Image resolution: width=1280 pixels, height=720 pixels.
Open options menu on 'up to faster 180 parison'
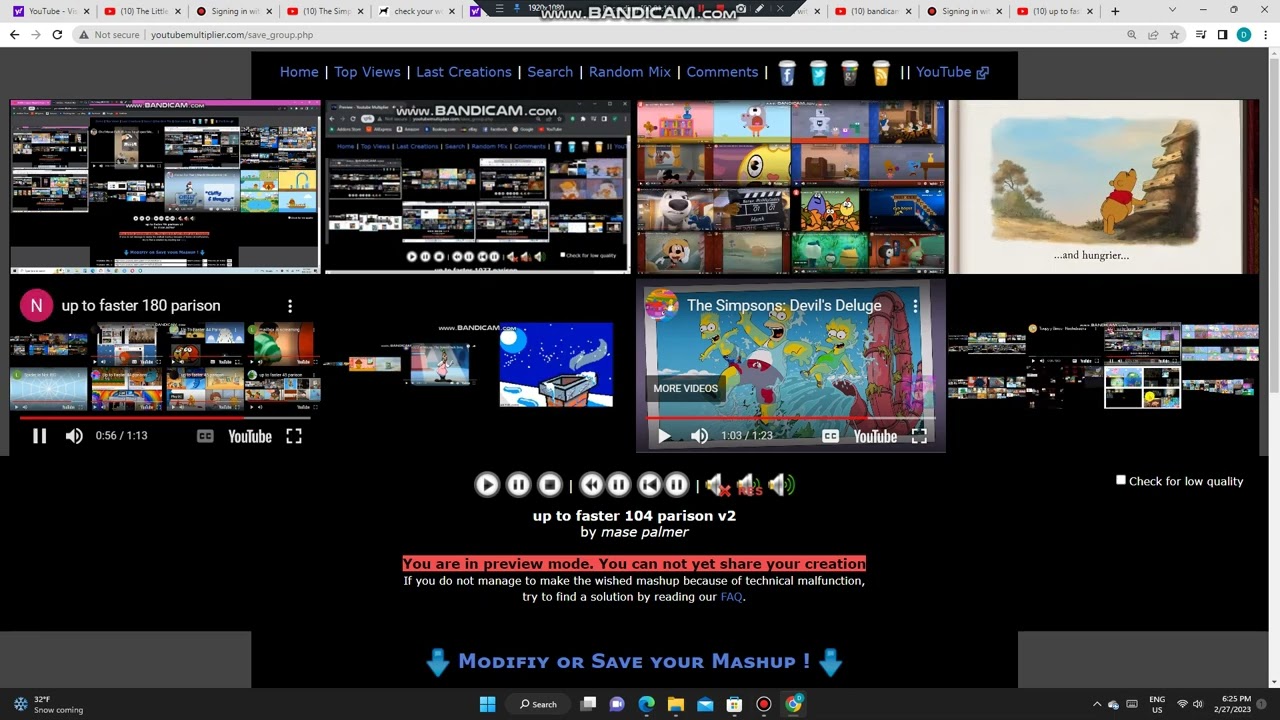pos(290,306)
